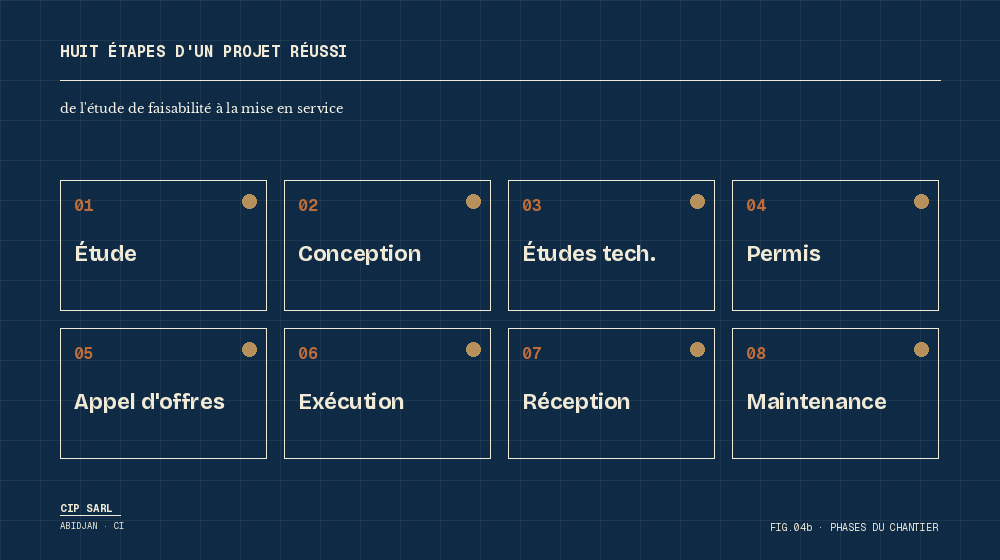Click the FIG.04b PHASES DU CHANTIER caption

(854, 527)
